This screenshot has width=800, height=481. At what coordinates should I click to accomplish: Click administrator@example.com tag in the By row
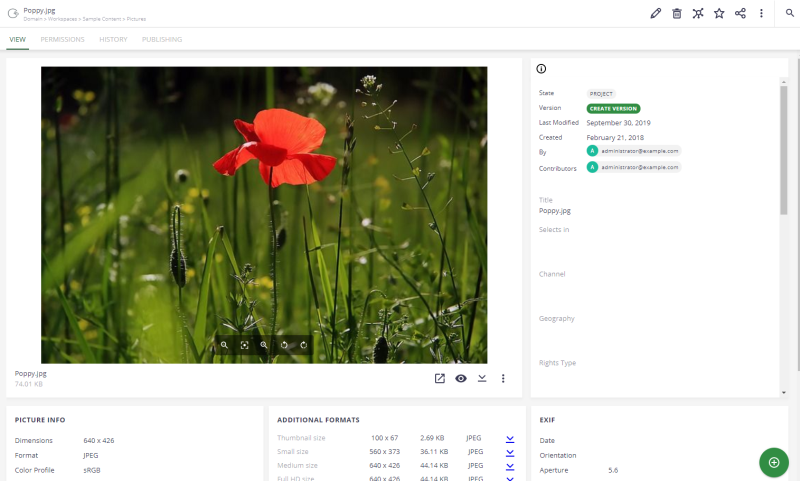[634, 151]
